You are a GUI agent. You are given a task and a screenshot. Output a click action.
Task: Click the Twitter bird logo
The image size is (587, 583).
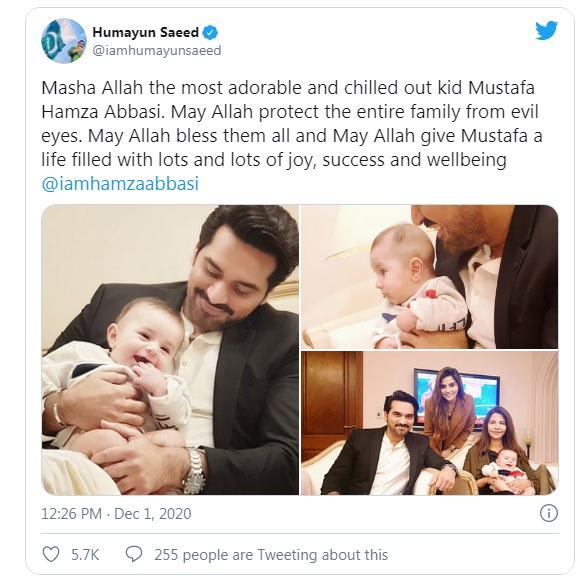(546, 31)
